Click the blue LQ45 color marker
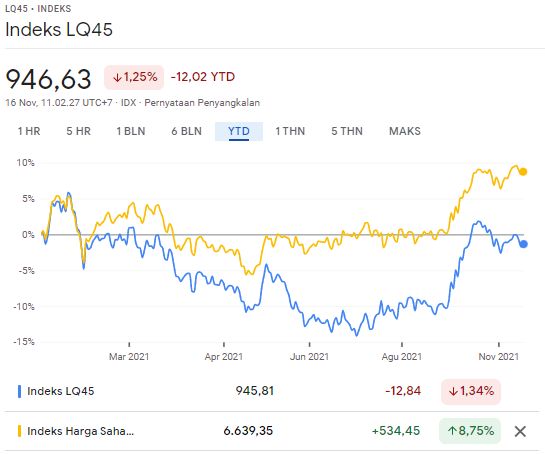 click(x=19, y=391)
